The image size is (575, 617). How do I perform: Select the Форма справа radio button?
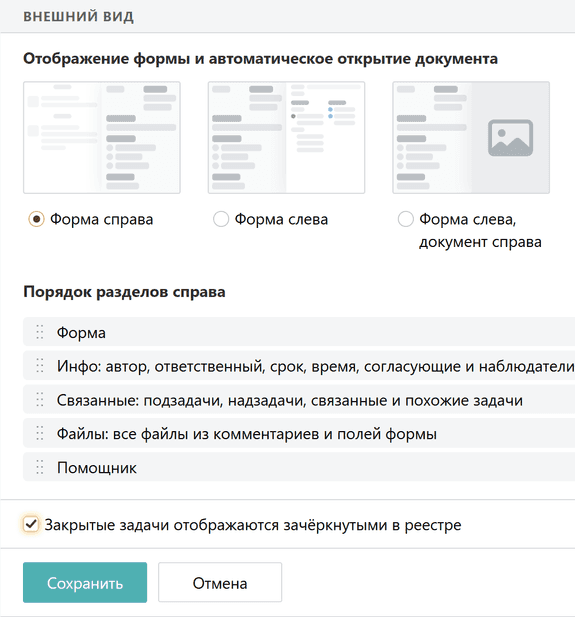tap(36, 219)
